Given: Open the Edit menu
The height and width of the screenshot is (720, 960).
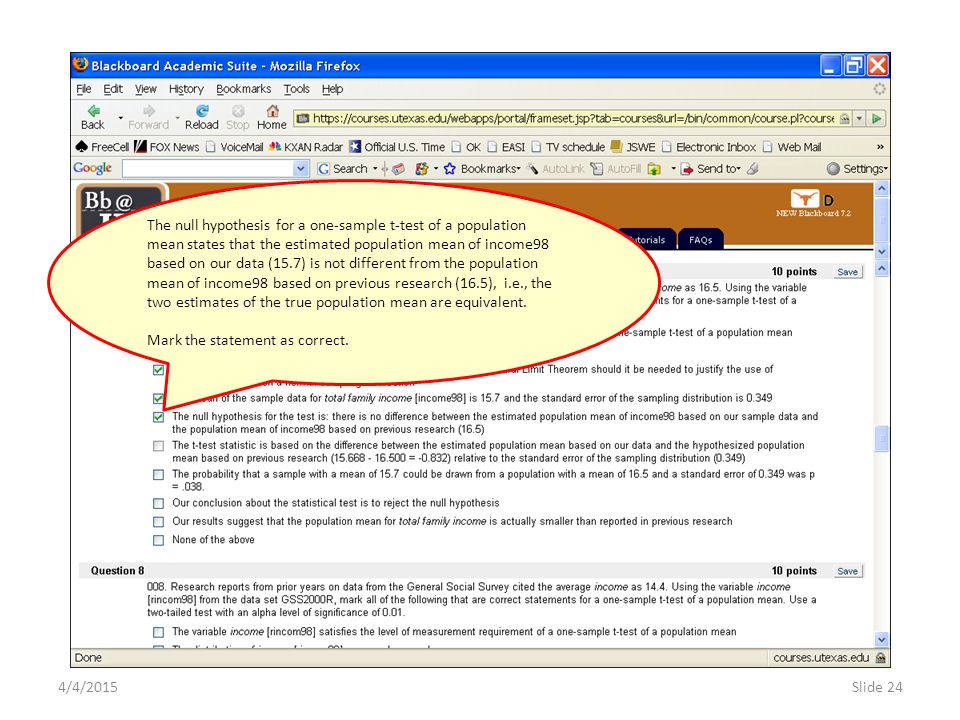Looking at the screenshot, I should coord(113,89).
